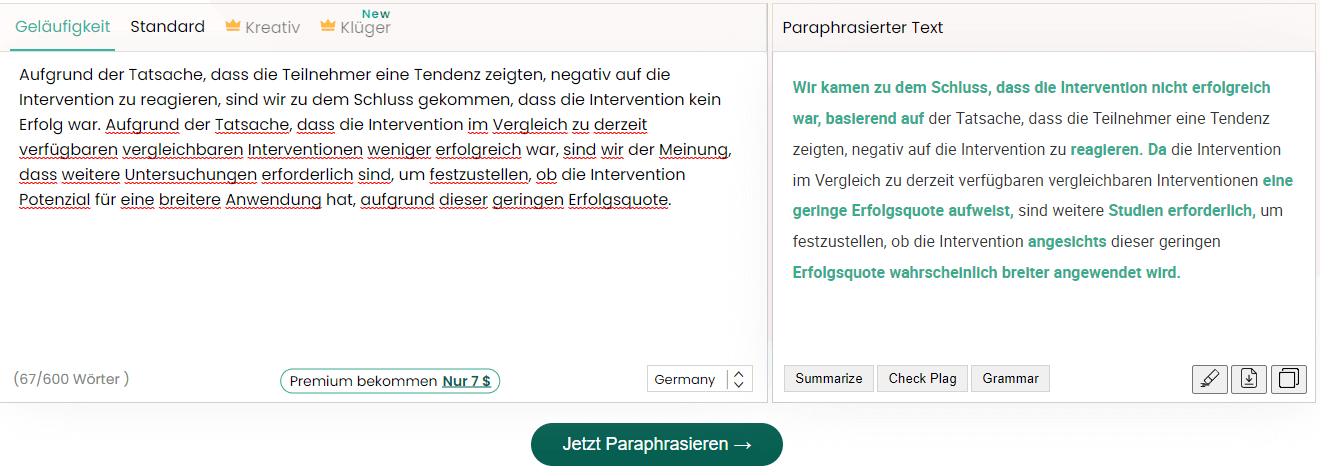Click the highlighted phrase 'Studien erforderlich'
1320x472 pixels.
[x=1181, y=211]
